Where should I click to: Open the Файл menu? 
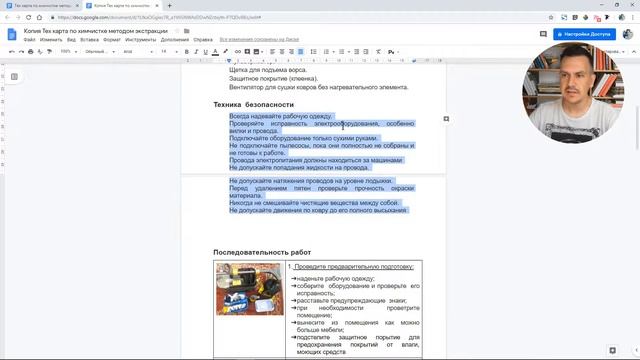[x=29, y=40]
